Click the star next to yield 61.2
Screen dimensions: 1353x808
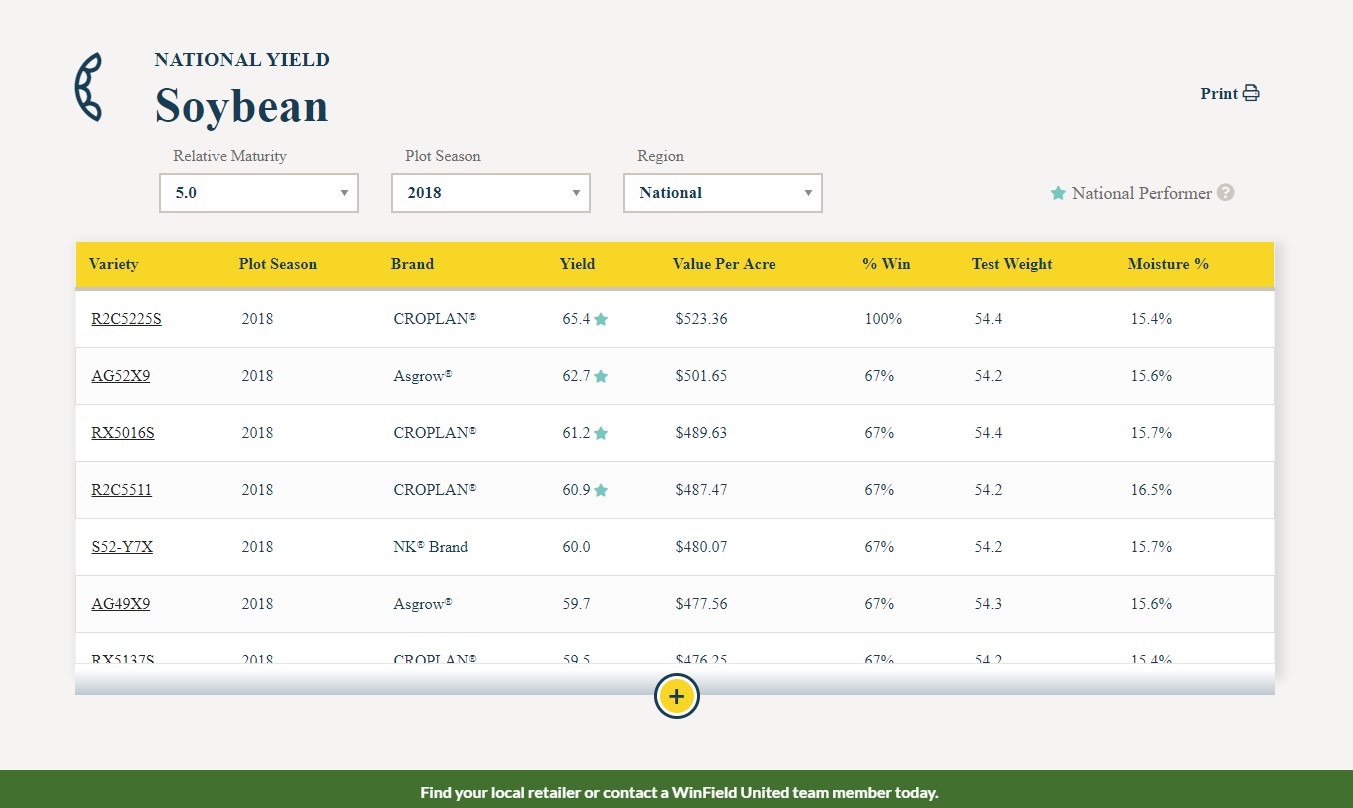601,434
